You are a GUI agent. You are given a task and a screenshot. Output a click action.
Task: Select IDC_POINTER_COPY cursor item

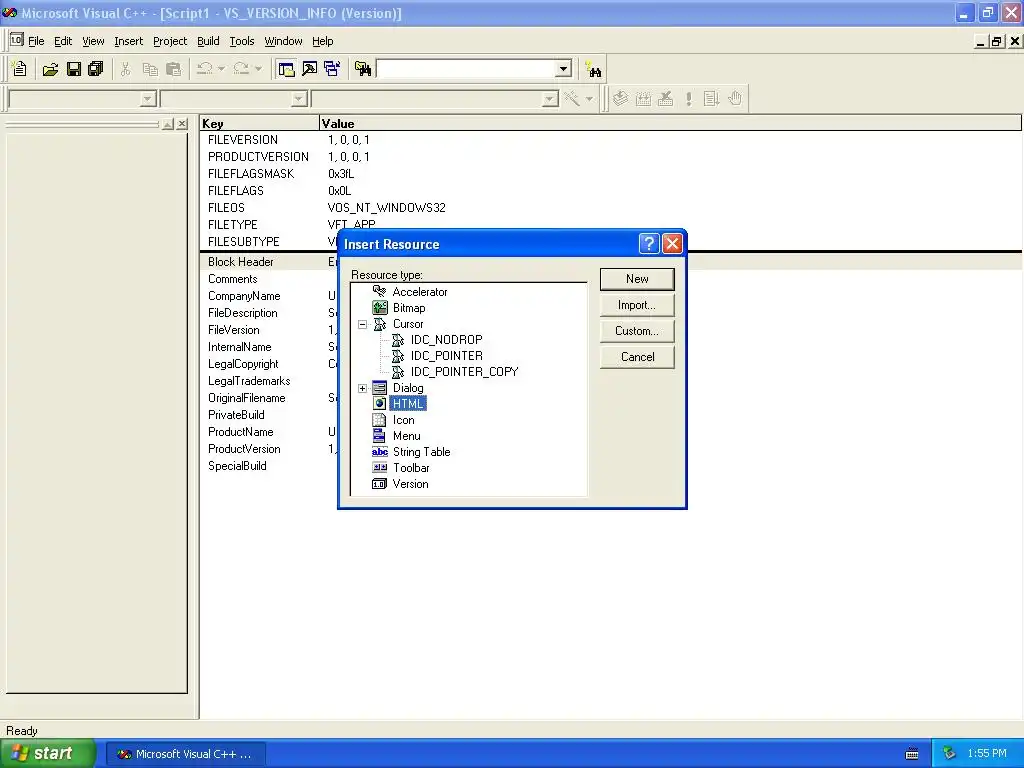464,372
